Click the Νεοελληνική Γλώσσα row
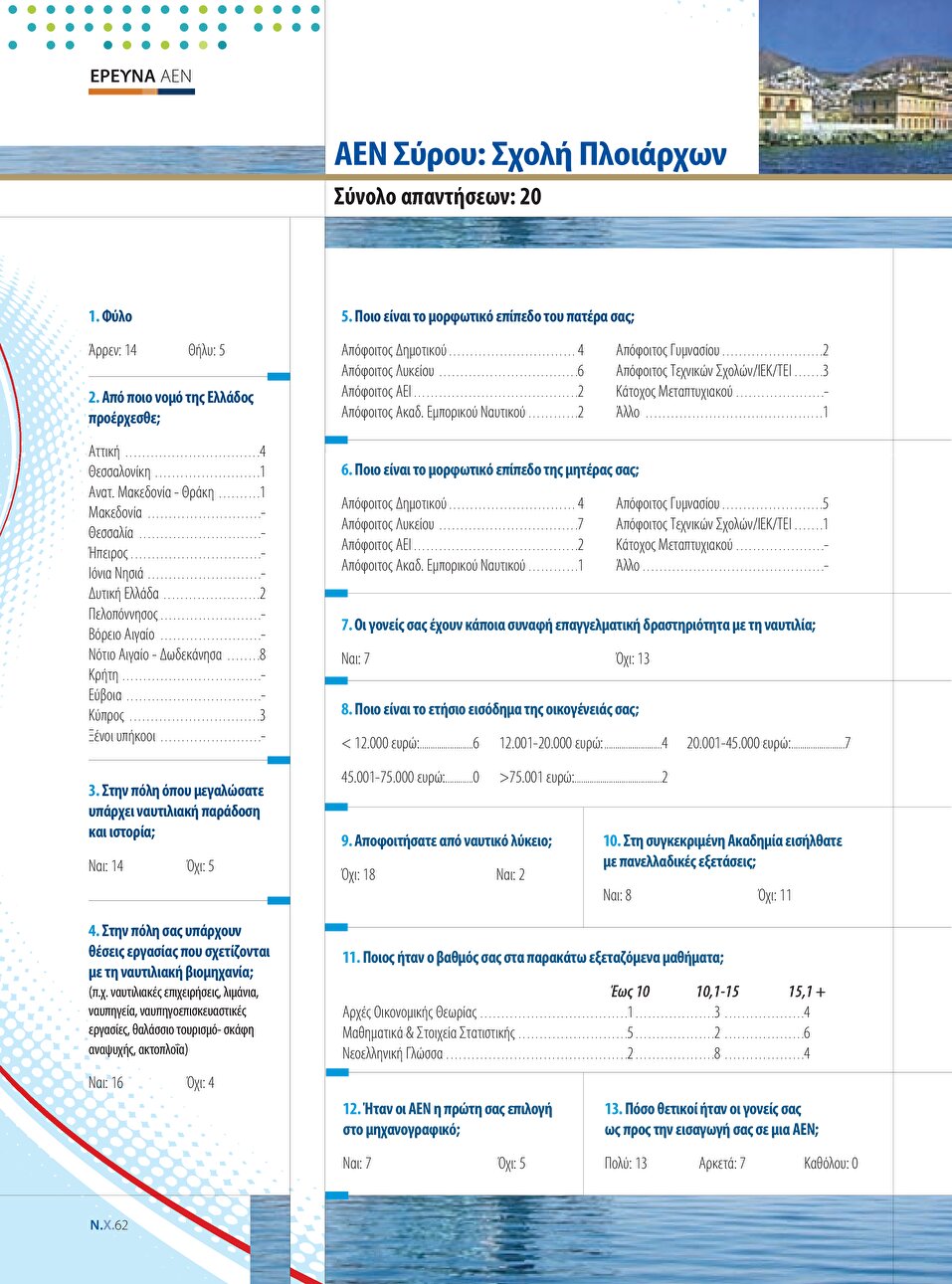The width and height of the screenshot is (952, 1284). click(x=576, y=1053)
